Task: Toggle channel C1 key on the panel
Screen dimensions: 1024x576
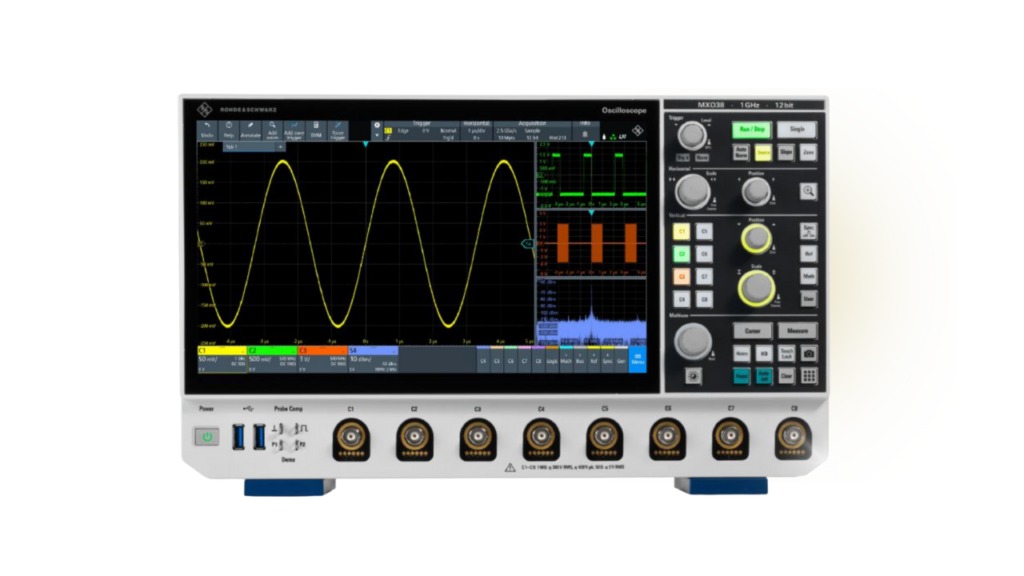Action: coord(682,231)
